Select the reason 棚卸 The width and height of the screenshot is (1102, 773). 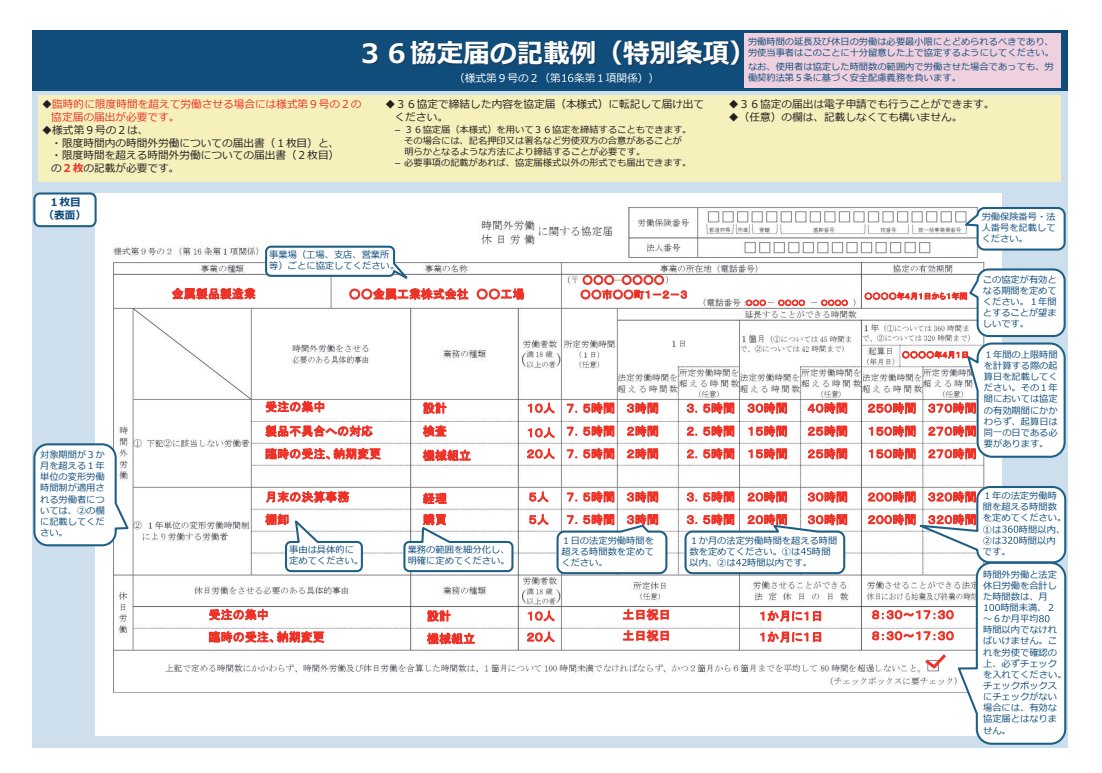click(277, 519)
